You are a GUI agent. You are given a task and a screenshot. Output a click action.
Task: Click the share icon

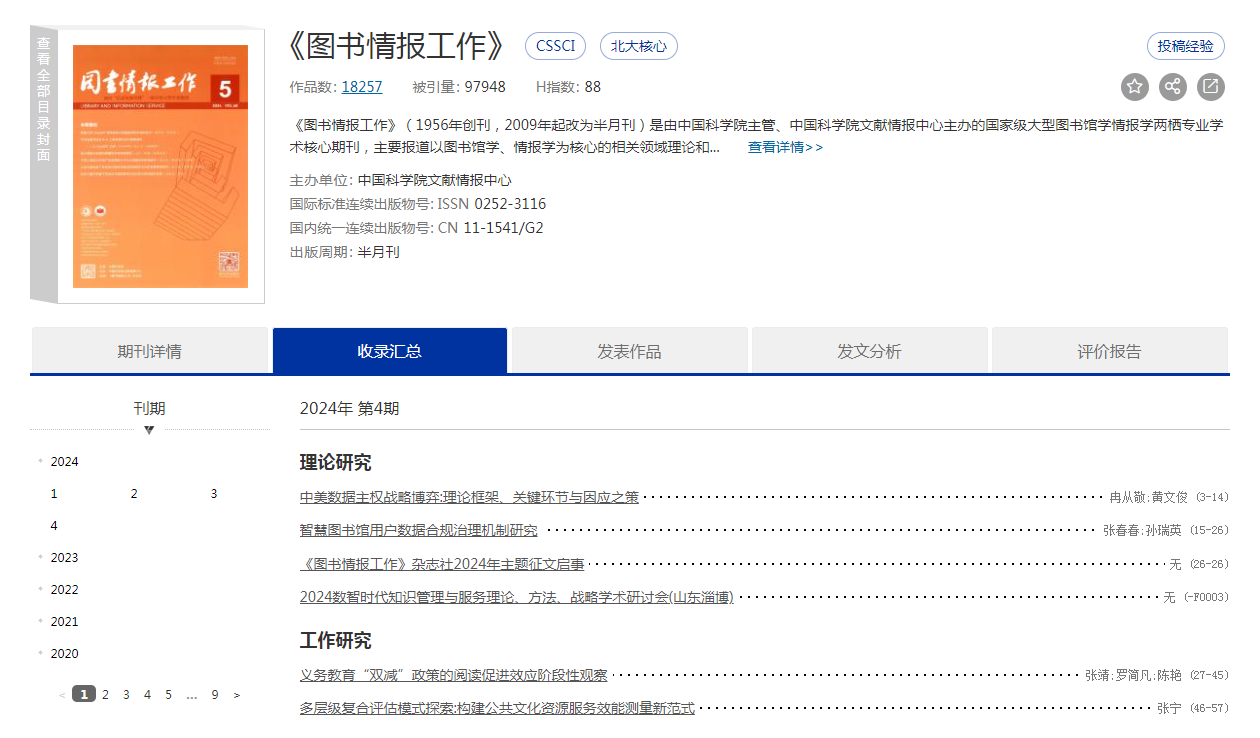[x=1173, y=87]
